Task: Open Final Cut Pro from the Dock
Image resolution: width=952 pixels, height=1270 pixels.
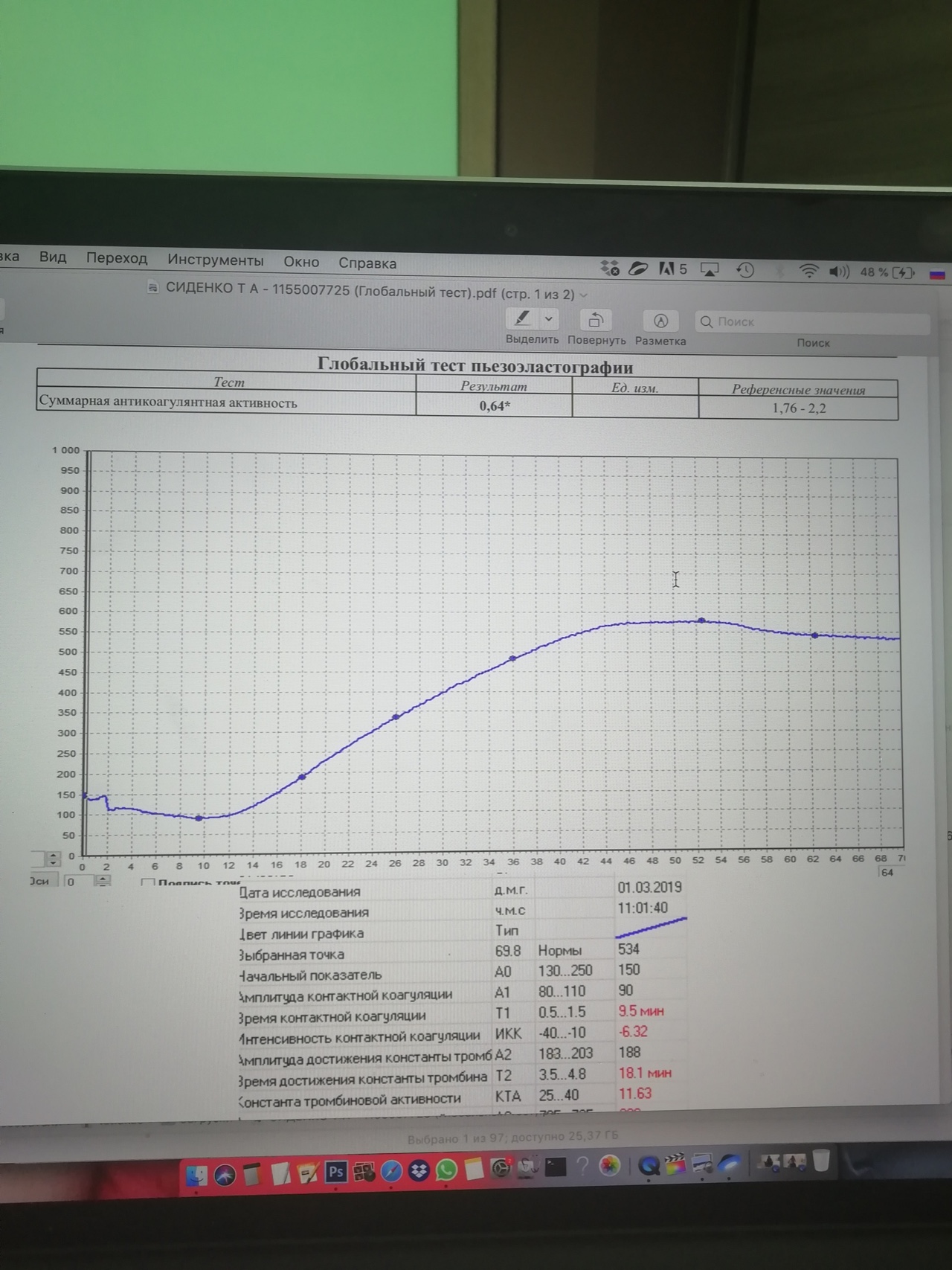Action: point(675,1164)
